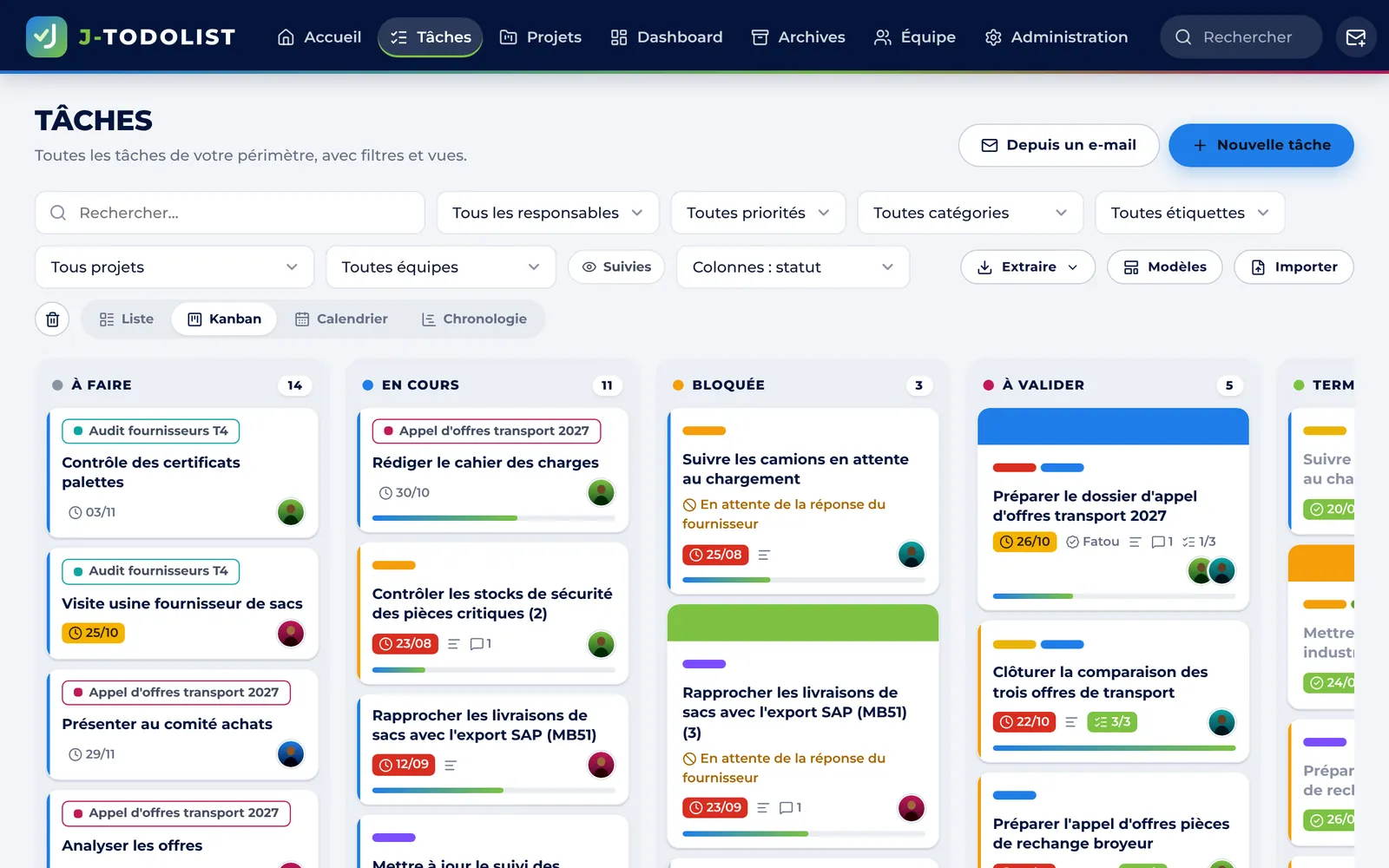Open the Dashboard nav item
The height and width of the screenshot is (868, 1389).
coord(667,37)
